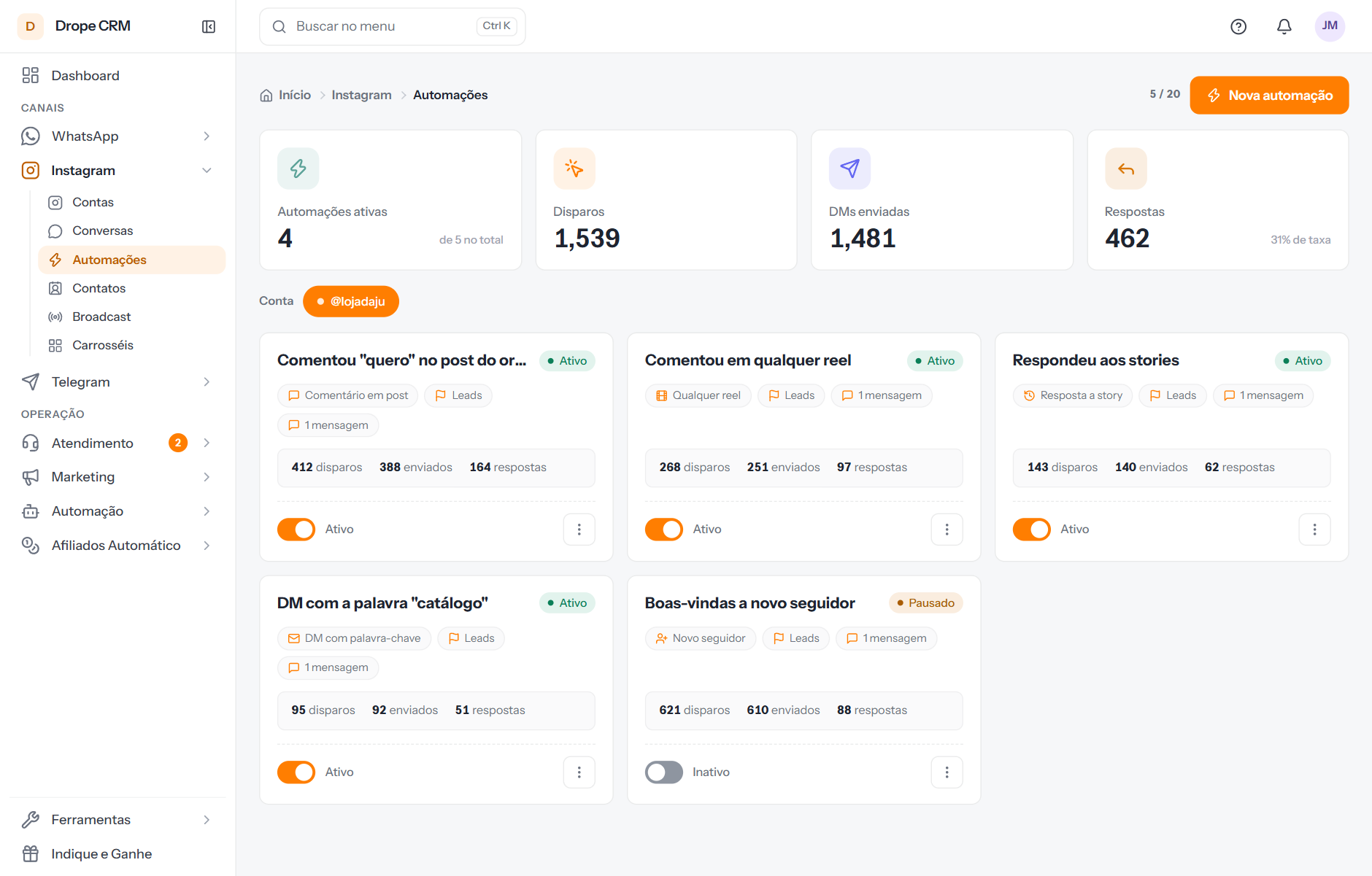Image resolution: width=1372 pixels, height=876 pixels.
Task: Click the Respostas stat card
Action: click(x=1218, y=200)
